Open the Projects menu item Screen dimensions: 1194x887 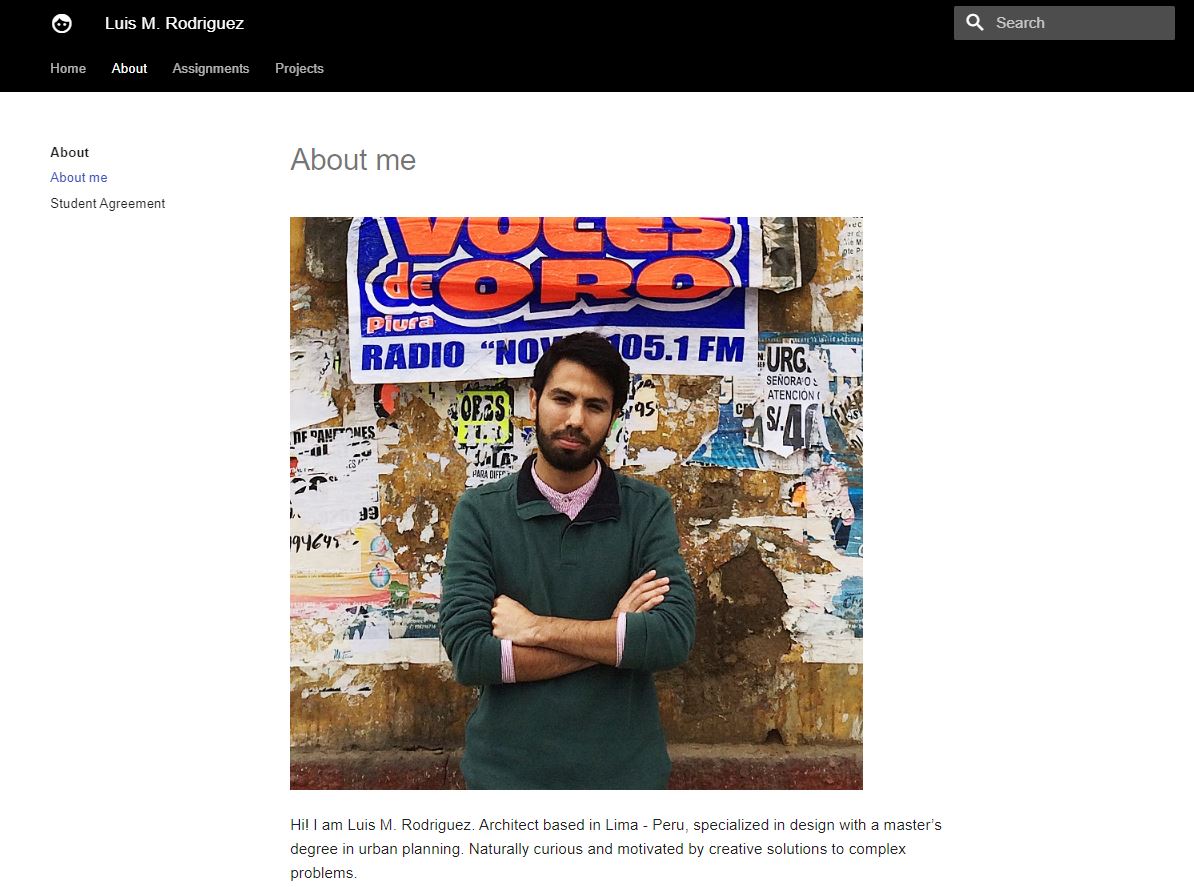point(299,69)
